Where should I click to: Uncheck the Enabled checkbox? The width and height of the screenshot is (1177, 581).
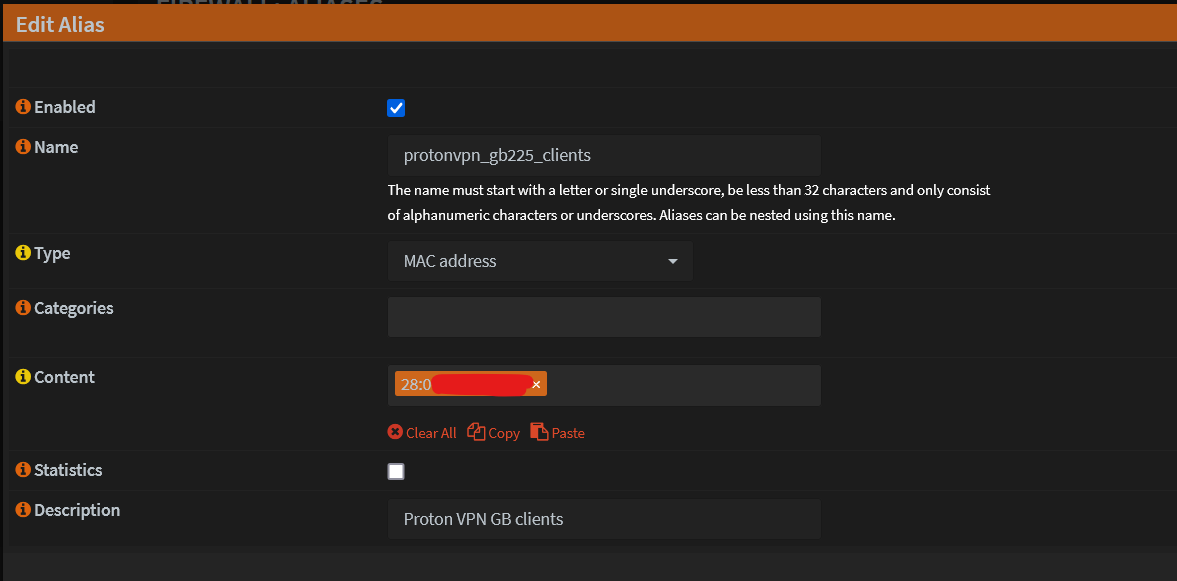396,108
